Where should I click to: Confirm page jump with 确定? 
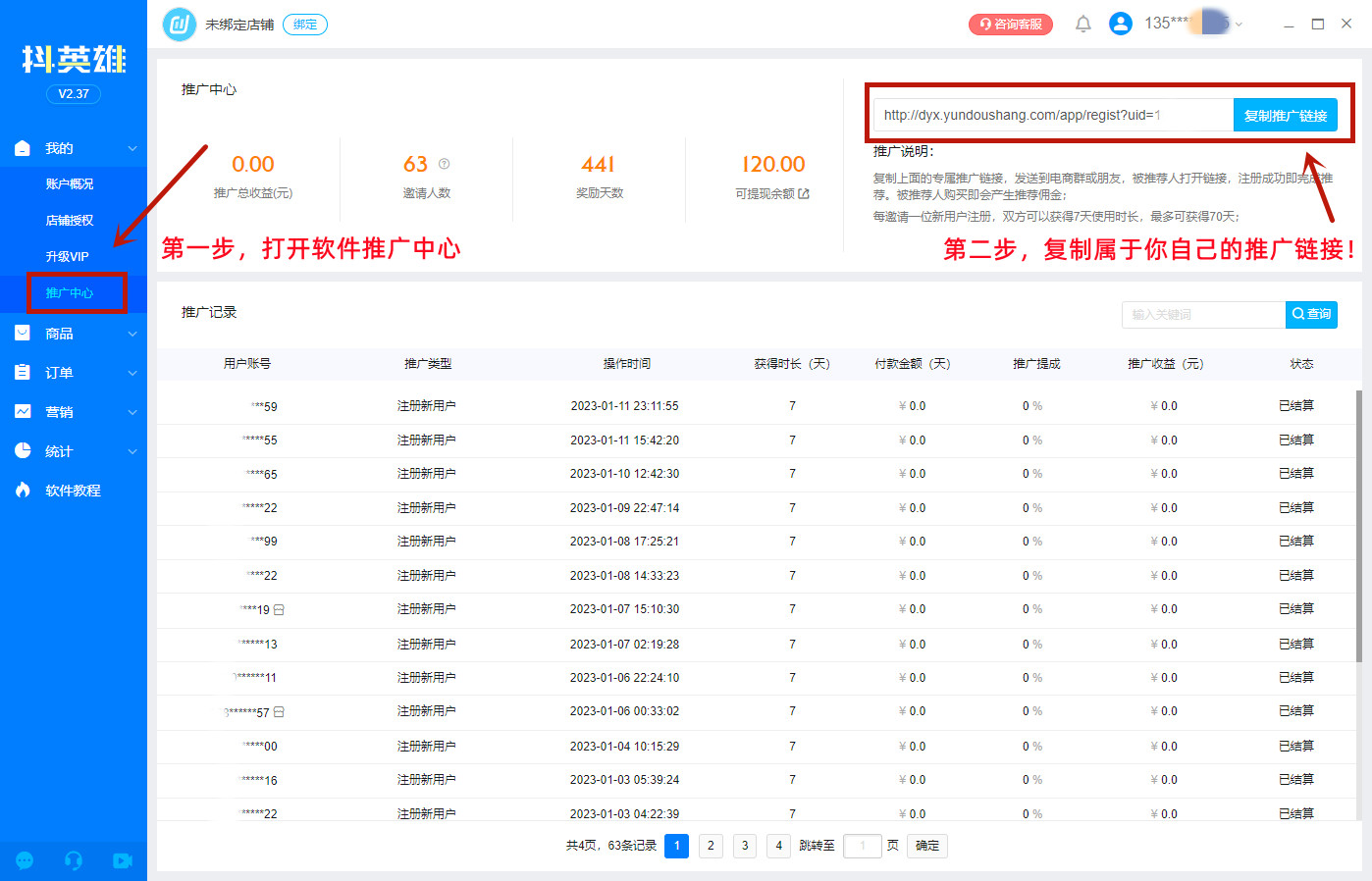coord(927,846)
